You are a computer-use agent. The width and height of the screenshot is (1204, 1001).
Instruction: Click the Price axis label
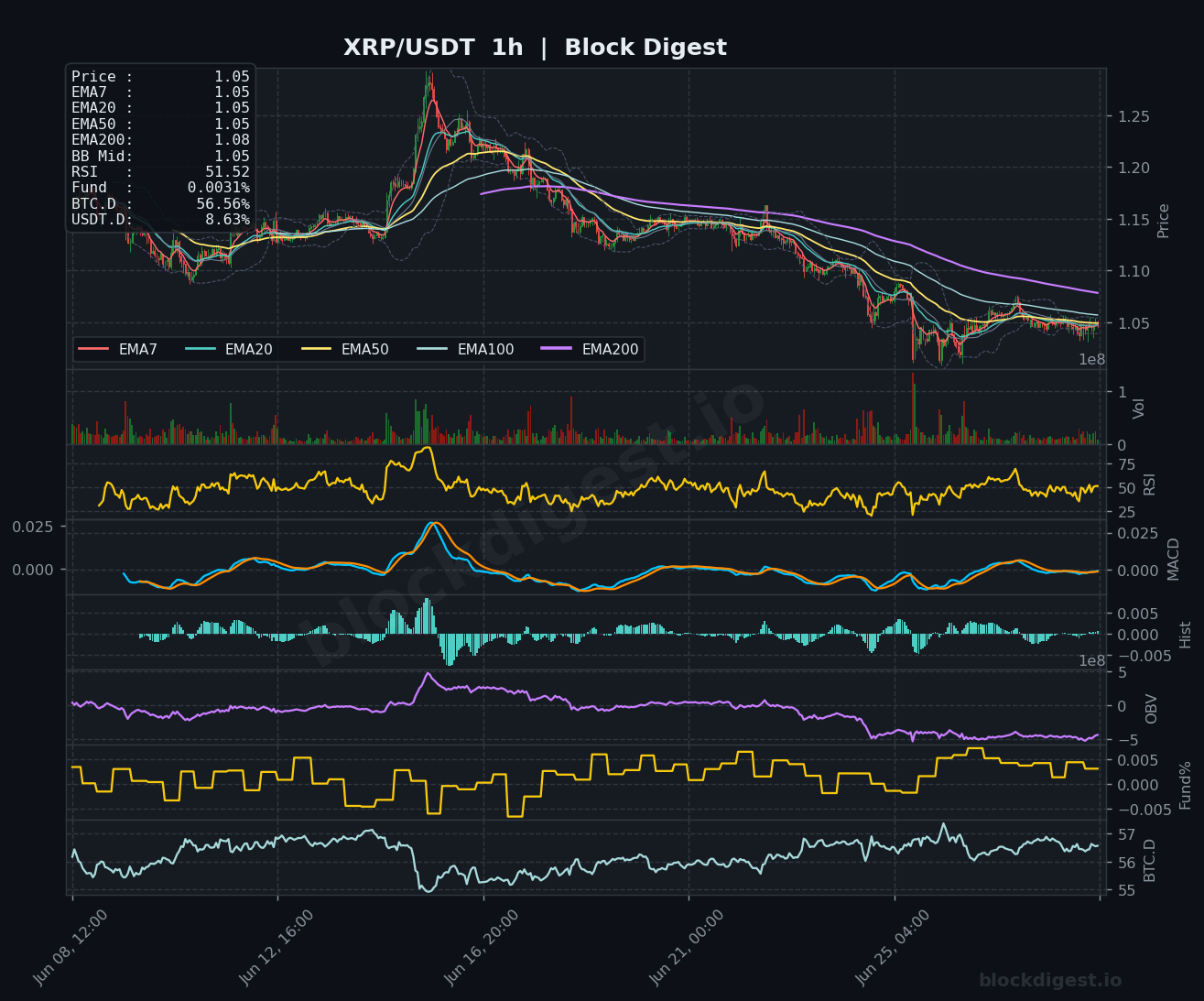pyautogui.click(x=1164, y=221)
